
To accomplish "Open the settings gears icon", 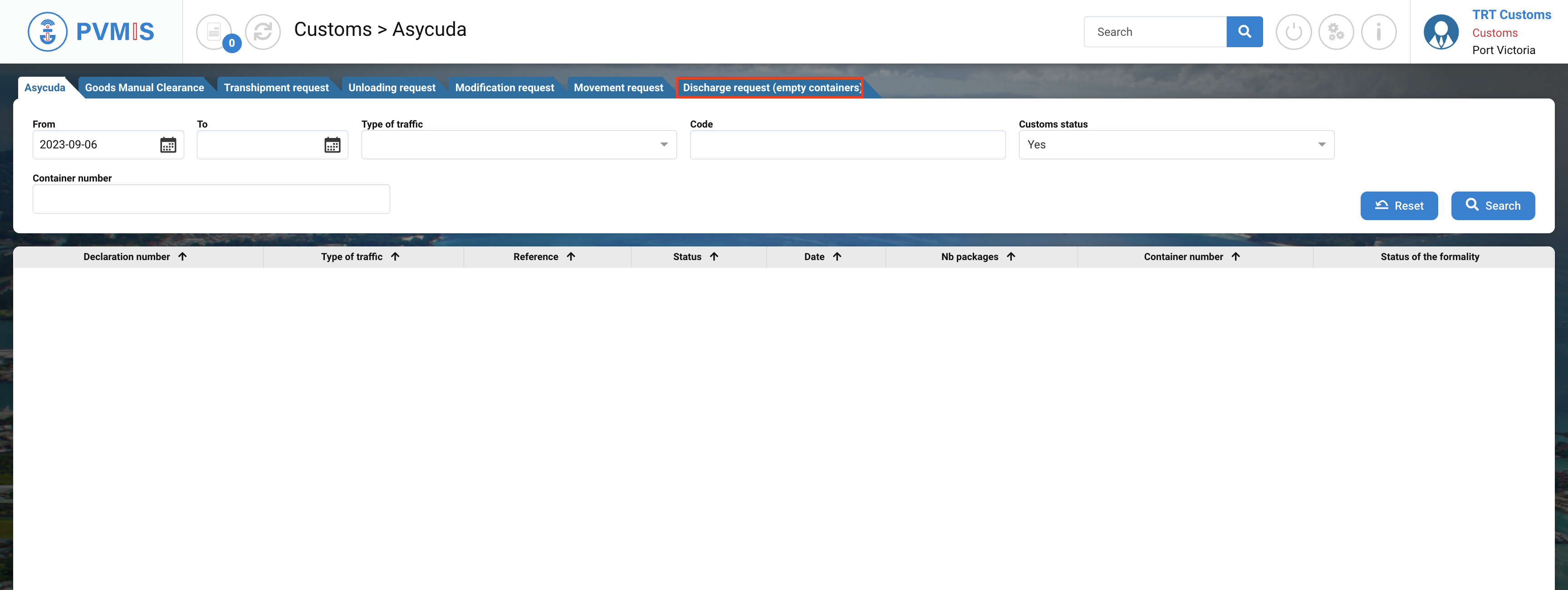I will point(1336,32).
